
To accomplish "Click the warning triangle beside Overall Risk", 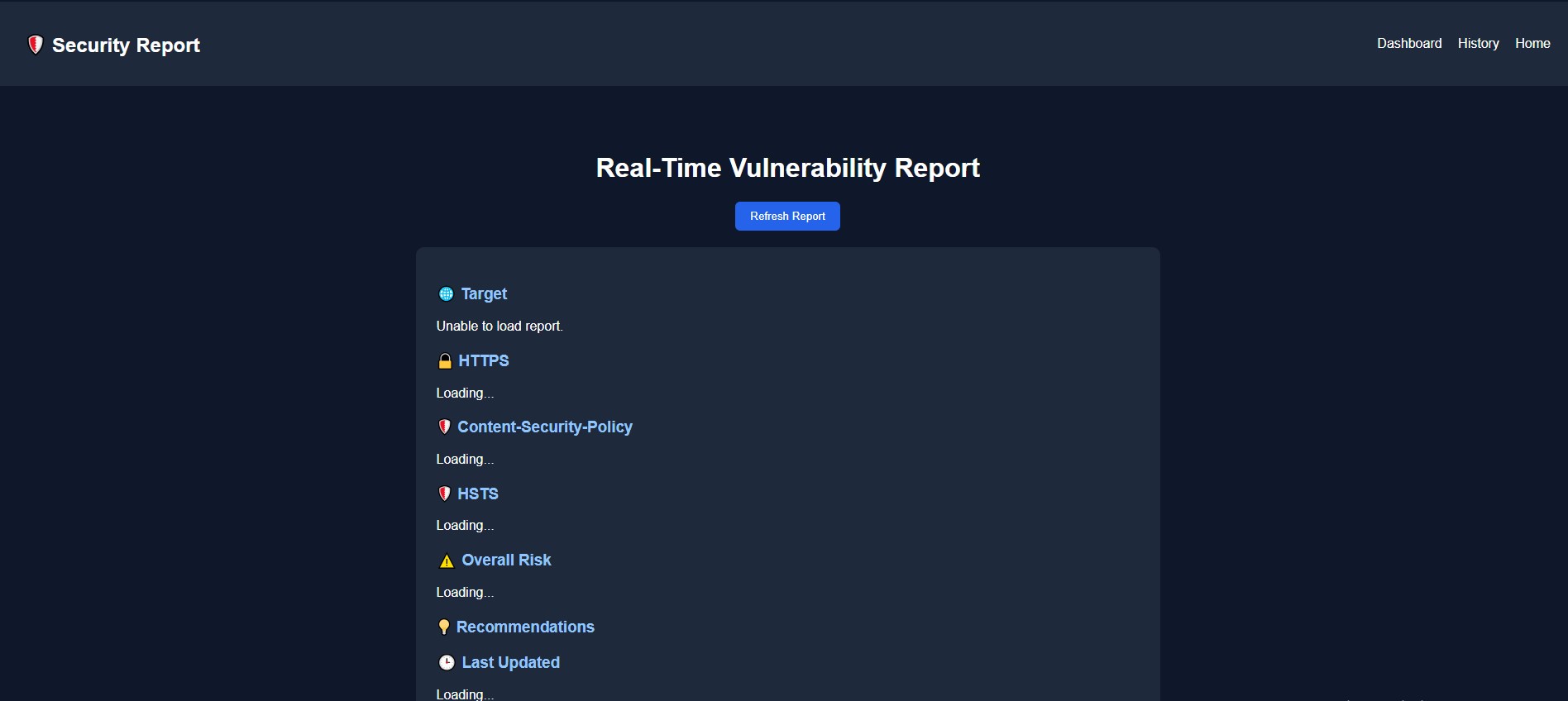I will click(447, 560).
